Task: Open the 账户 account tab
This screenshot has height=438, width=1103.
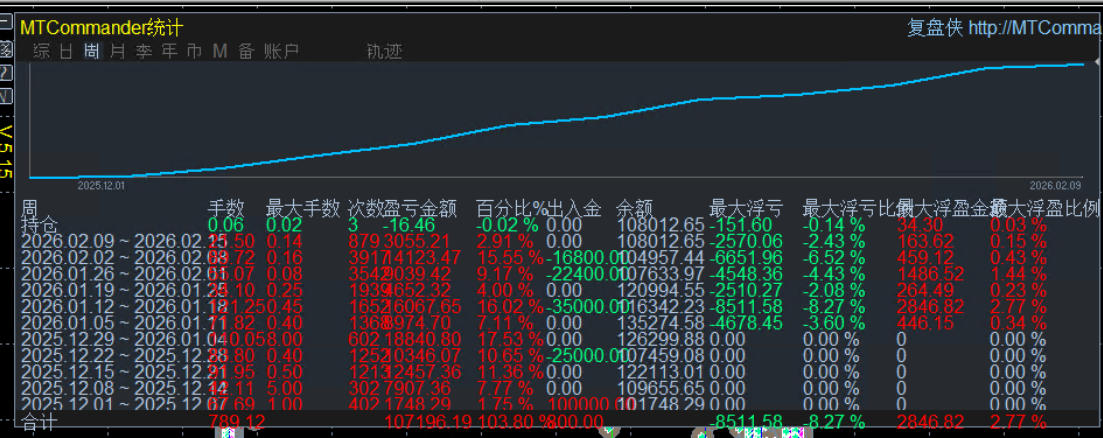Action: pos(281,51)
